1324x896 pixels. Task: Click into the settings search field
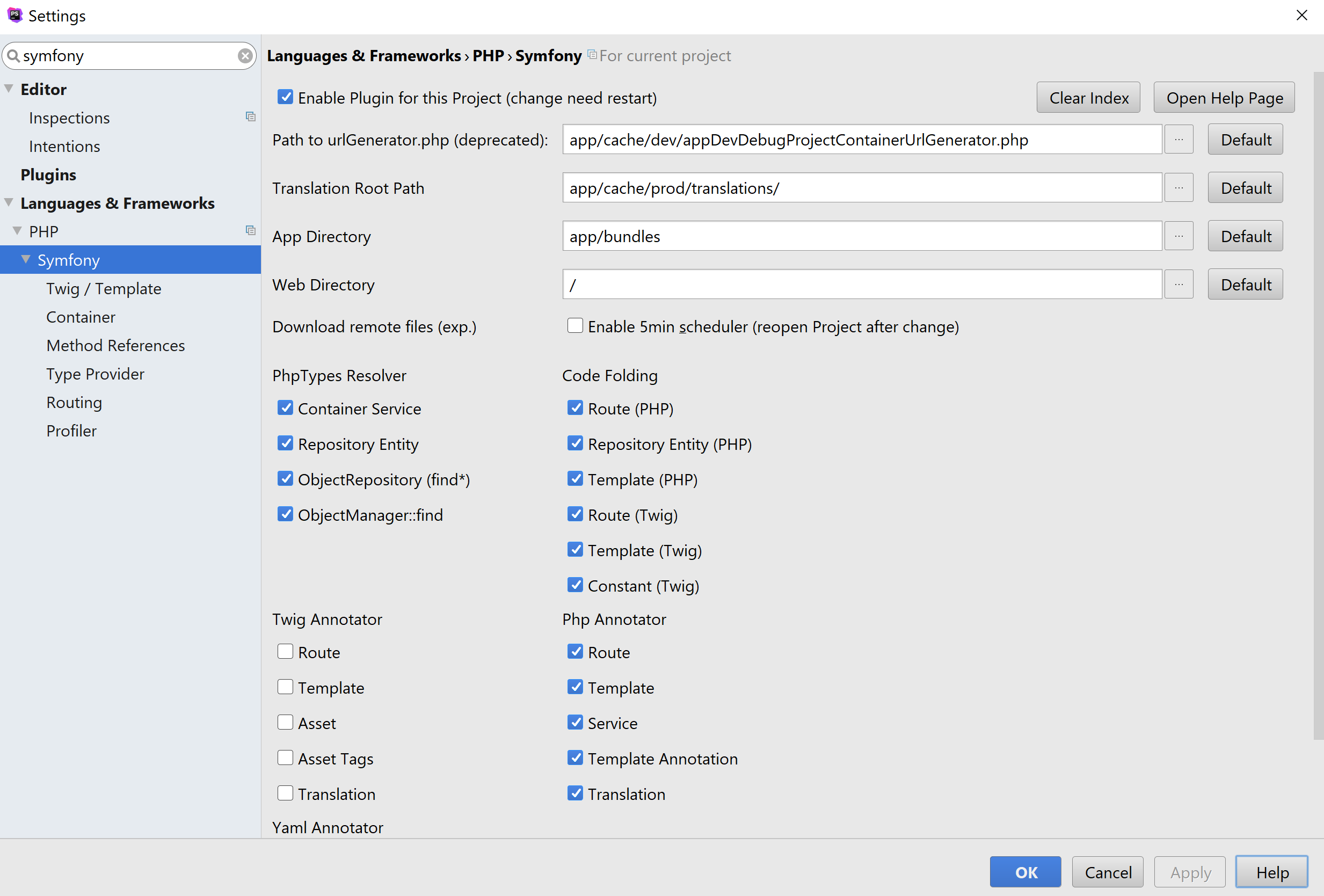tap(129, 56)
